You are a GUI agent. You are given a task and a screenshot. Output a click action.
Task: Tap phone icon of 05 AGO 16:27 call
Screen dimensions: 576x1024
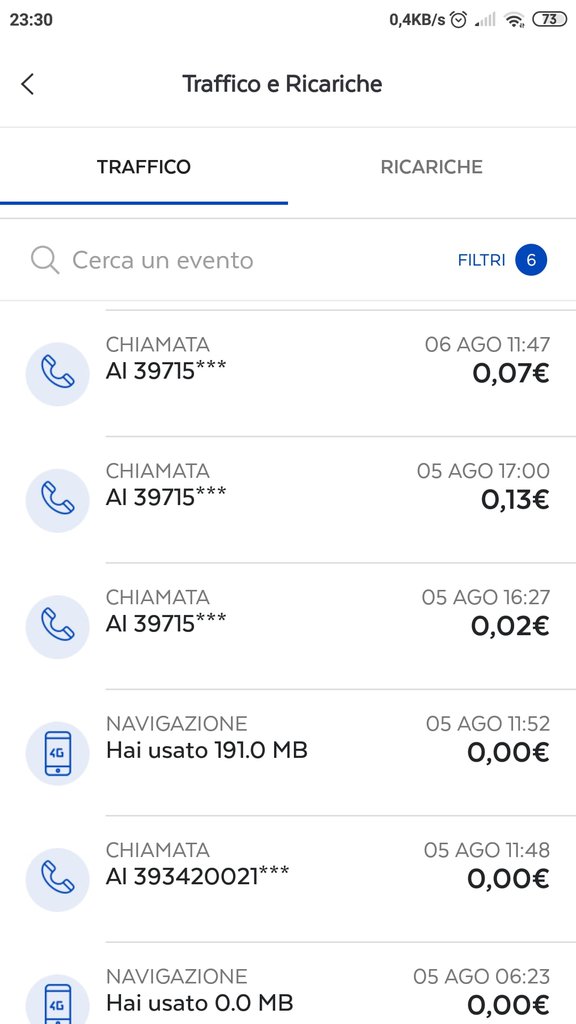click(57, 627)
